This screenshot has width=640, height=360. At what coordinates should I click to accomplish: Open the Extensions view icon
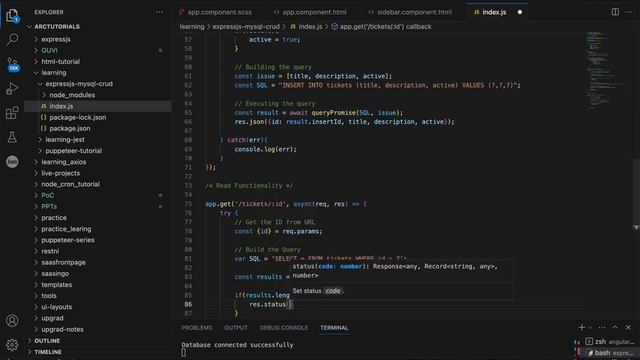click(12, 113)
